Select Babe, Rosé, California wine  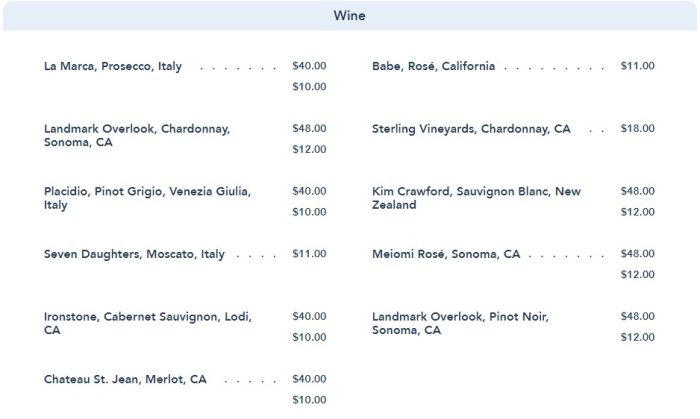(433, 67)
